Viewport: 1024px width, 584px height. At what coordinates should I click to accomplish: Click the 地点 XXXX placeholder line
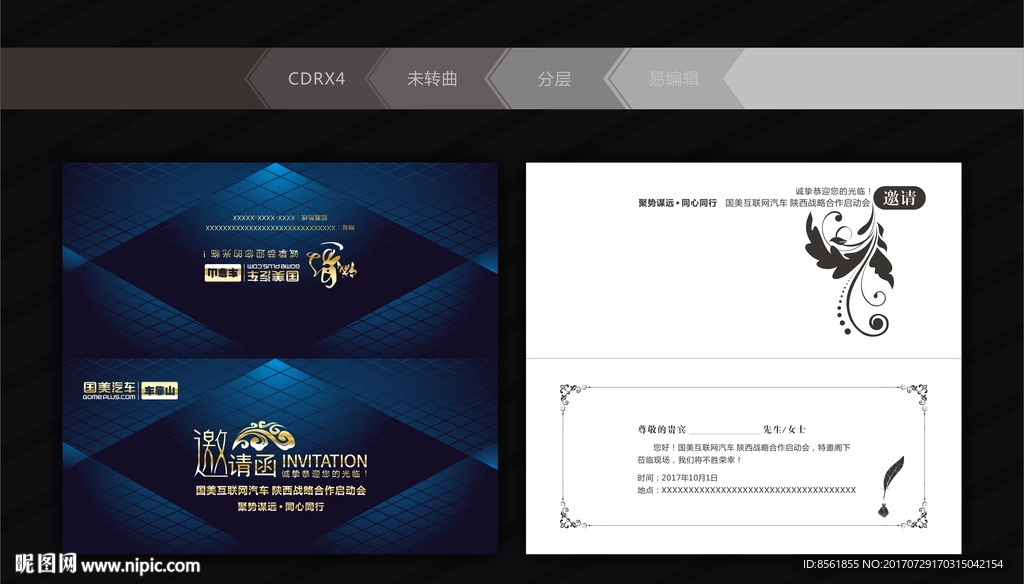pyautogui.click(x=746, y=490)
